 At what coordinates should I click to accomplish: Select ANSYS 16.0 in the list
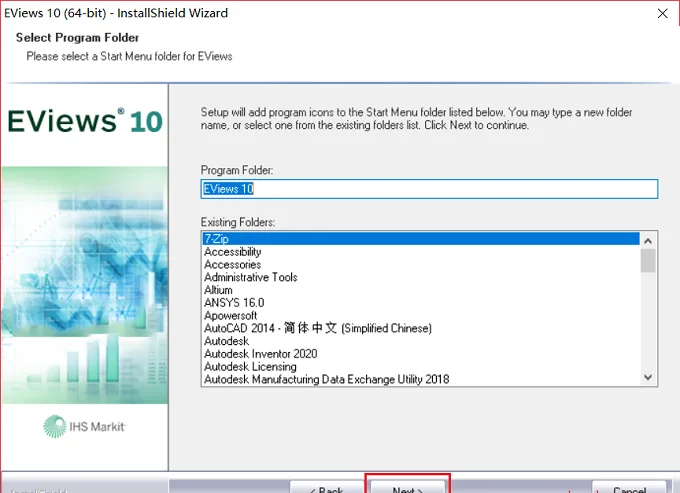click(x=421, y=303)
